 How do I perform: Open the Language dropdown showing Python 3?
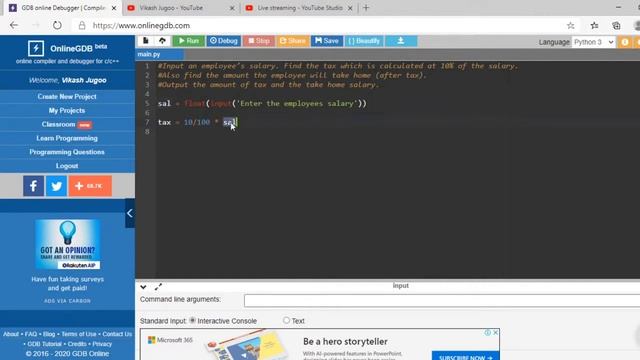[593, 42]
